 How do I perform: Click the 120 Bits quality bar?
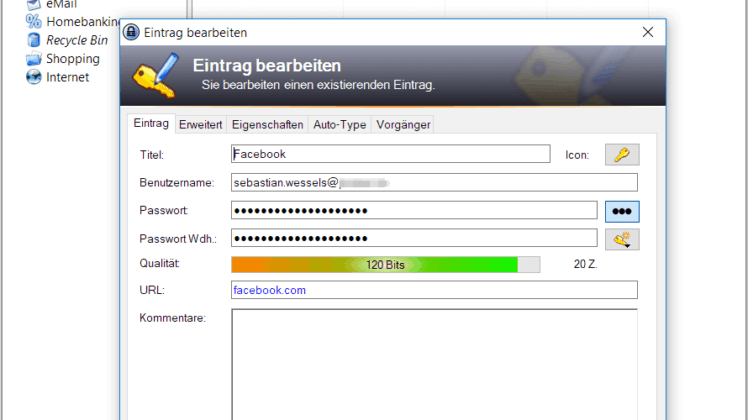coord(385,264)
